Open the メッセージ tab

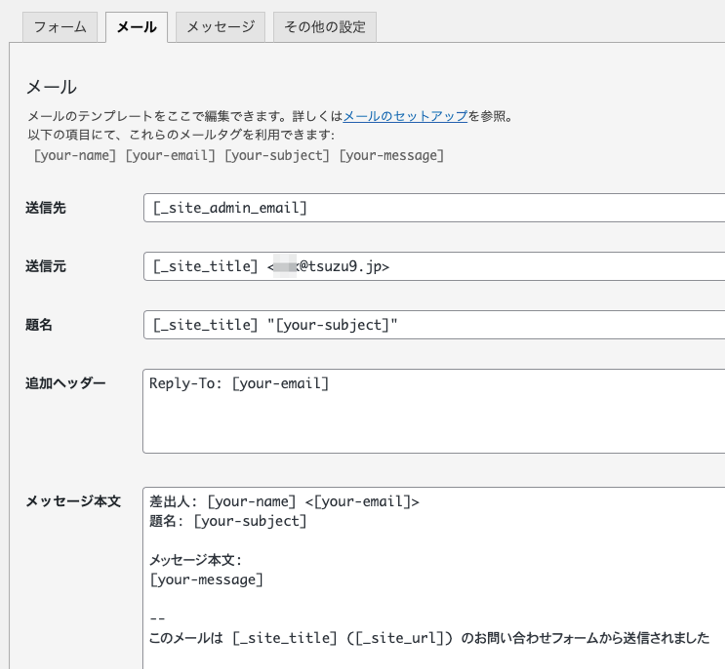221,27
